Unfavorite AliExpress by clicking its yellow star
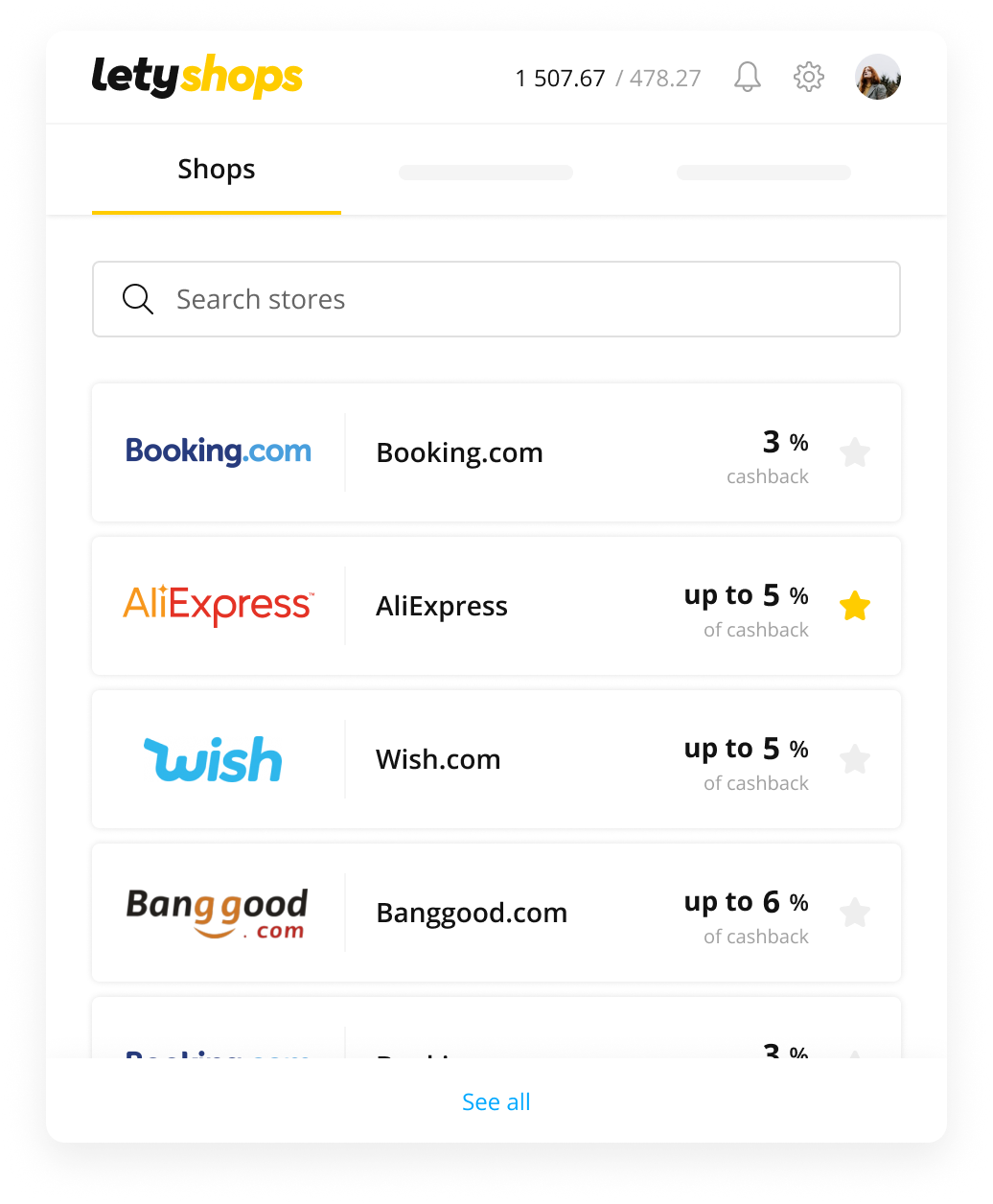Viewport: 993px width, 1204px height. (855, 605)
